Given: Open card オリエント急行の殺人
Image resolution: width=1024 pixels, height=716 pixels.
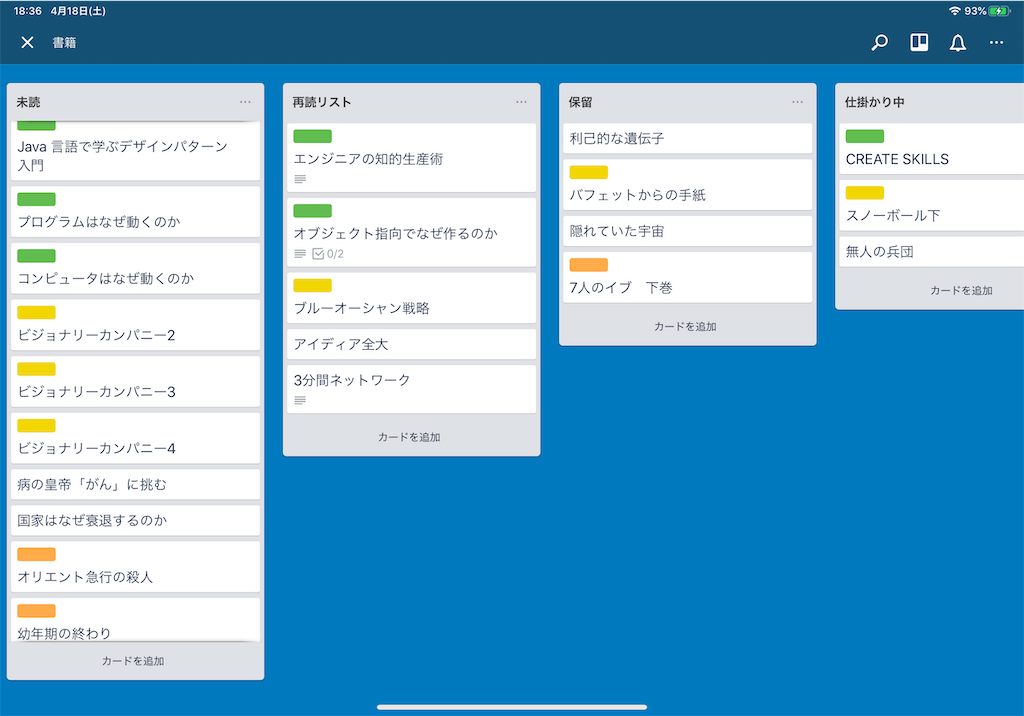Looking at the screenshot, I should point(135,567).
